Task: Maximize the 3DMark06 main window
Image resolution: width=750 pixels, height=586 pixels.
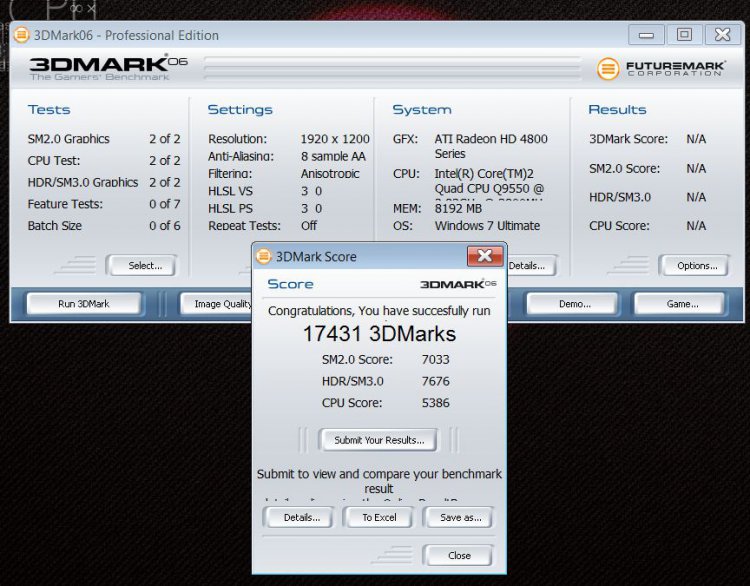Action: [x=684, y=35]
